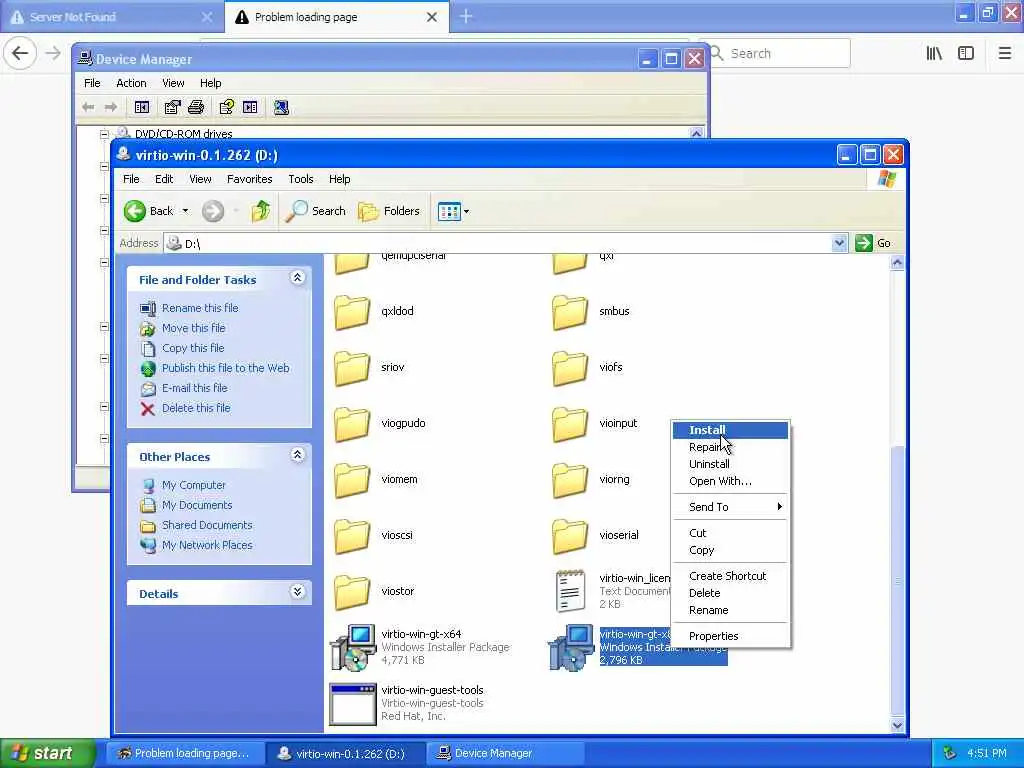The image size is (1024, 768).
Task: Click Rename this file link
Action: [x=200, y=308]
